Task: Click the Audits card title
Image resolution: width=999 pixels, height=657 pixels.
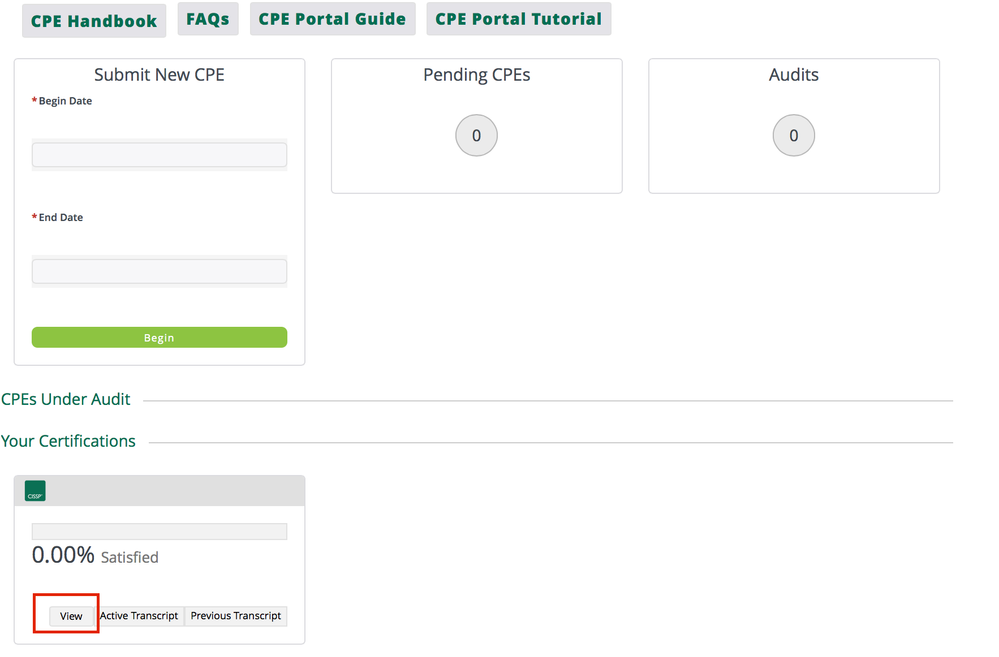Action: click(793, 75)
